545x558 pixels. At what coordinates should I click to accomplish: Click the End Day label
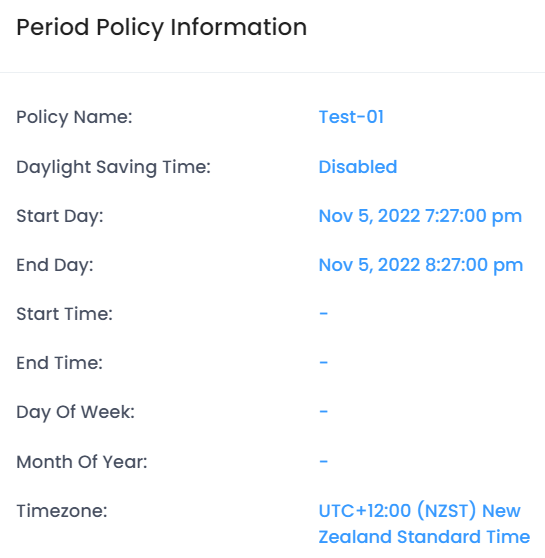55,265
